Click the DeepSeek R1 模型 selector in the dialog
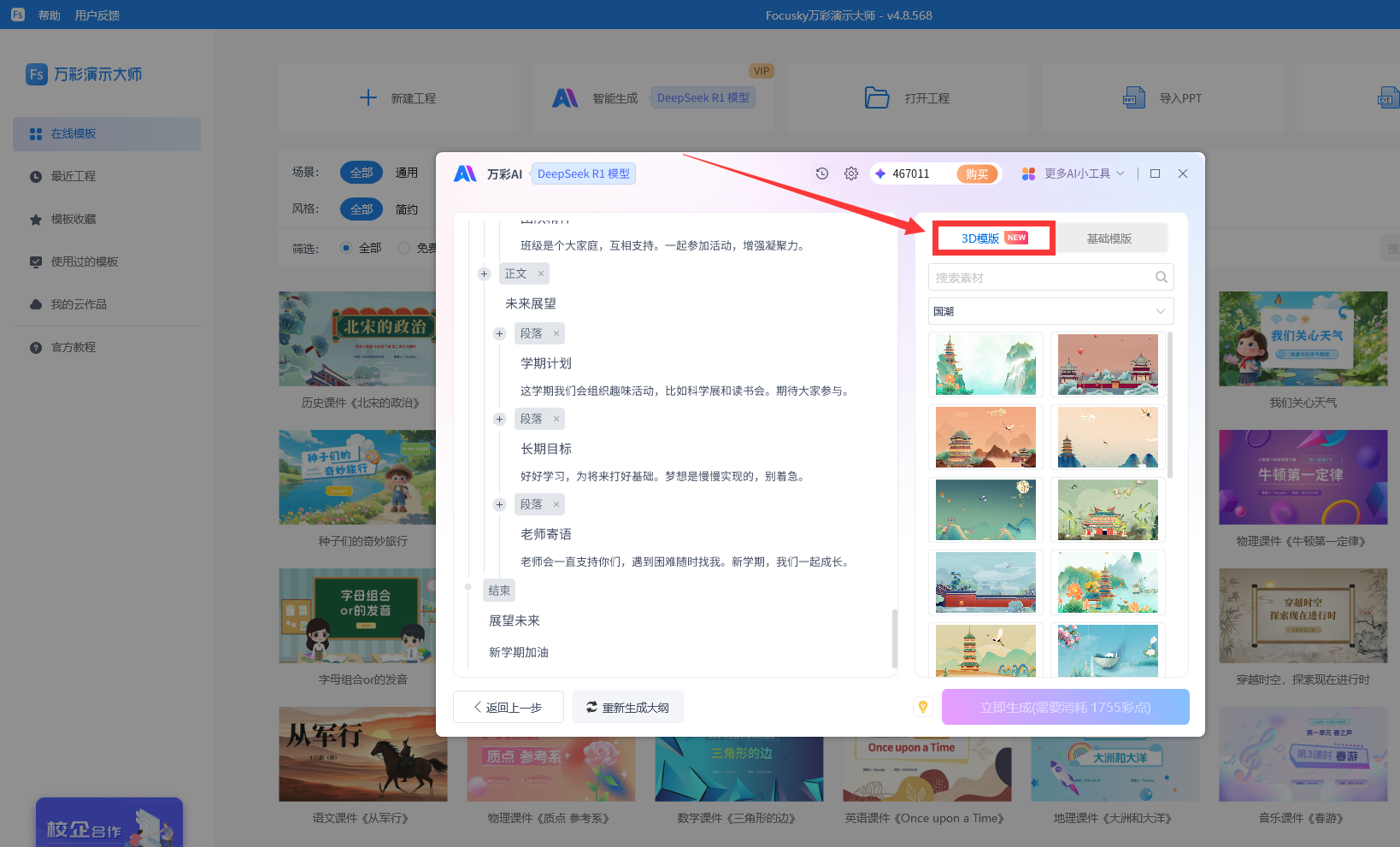The height and width of the screenshot is (847, 1400). (584, 174)
